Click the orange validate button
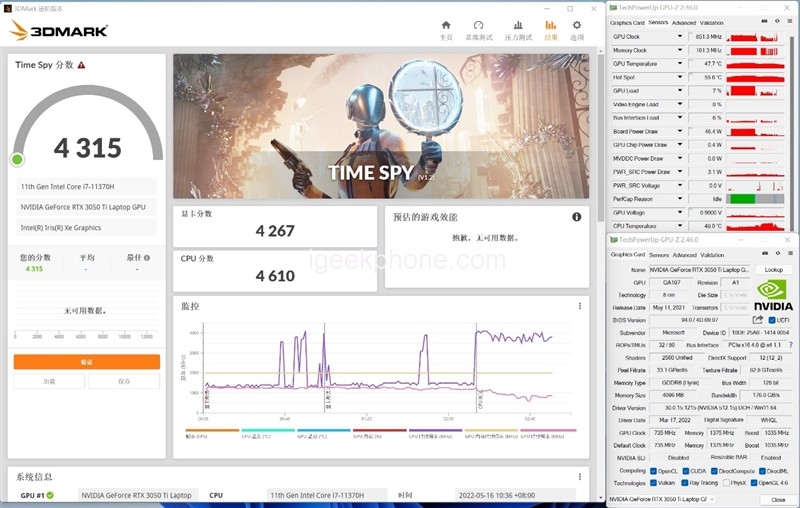The width and height of the screenshot is (800, 508). 86,362
